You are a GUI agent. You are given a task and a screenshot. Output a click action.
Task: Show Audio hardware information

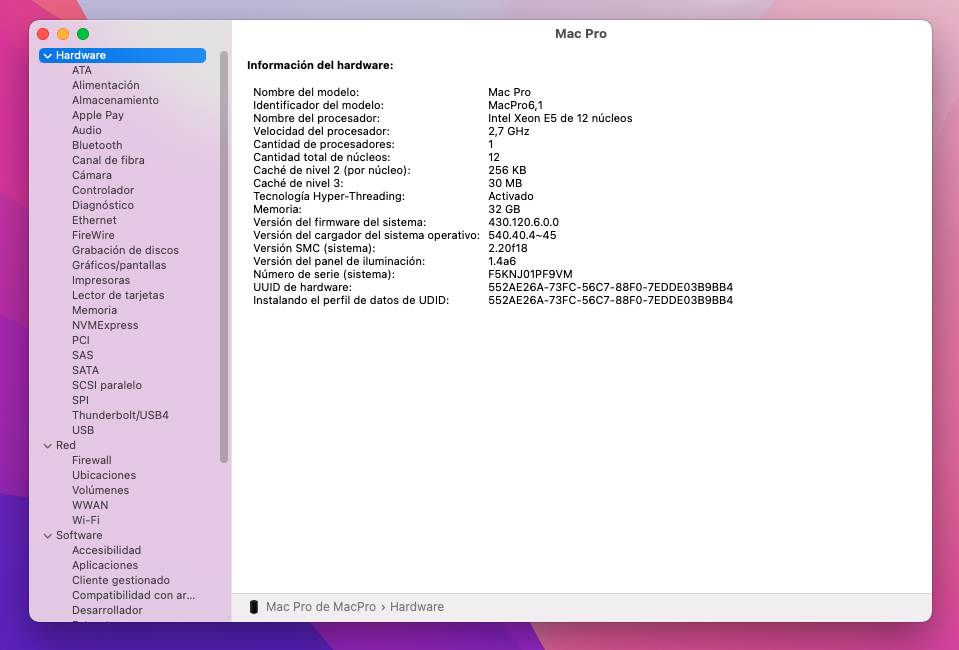pyautogui.click(x=87, y=130)
